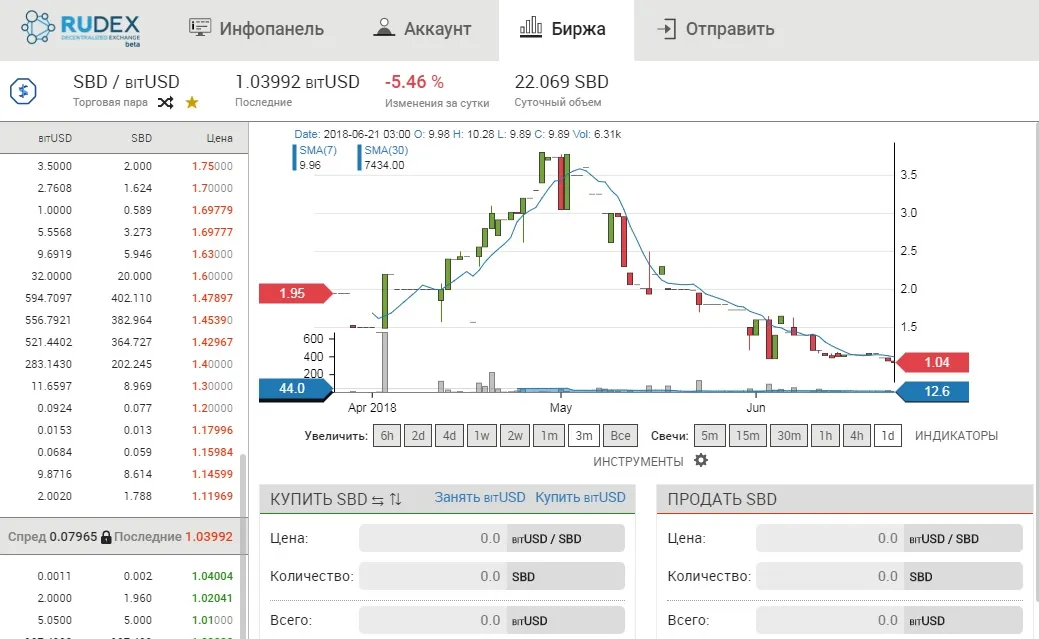Open the ИНДИКАТОРЫ dropdown

(956, 436)
